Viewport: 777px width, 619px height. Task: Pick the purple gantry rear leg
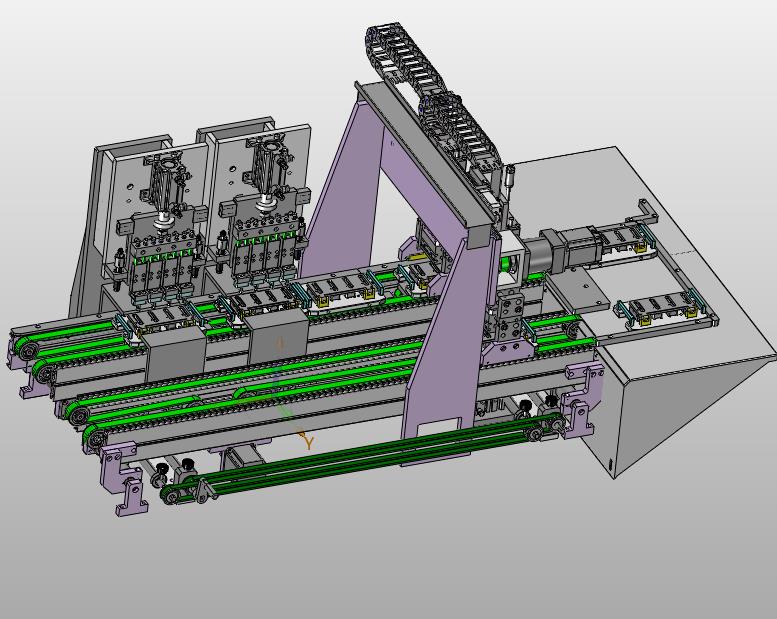pos(342,193)
